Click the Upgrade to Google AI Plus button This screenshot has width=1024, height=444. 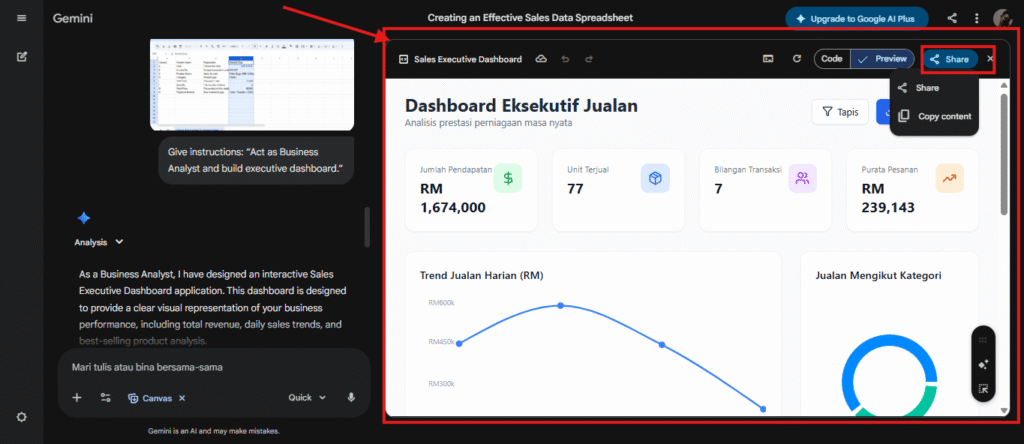pos(856,18)
